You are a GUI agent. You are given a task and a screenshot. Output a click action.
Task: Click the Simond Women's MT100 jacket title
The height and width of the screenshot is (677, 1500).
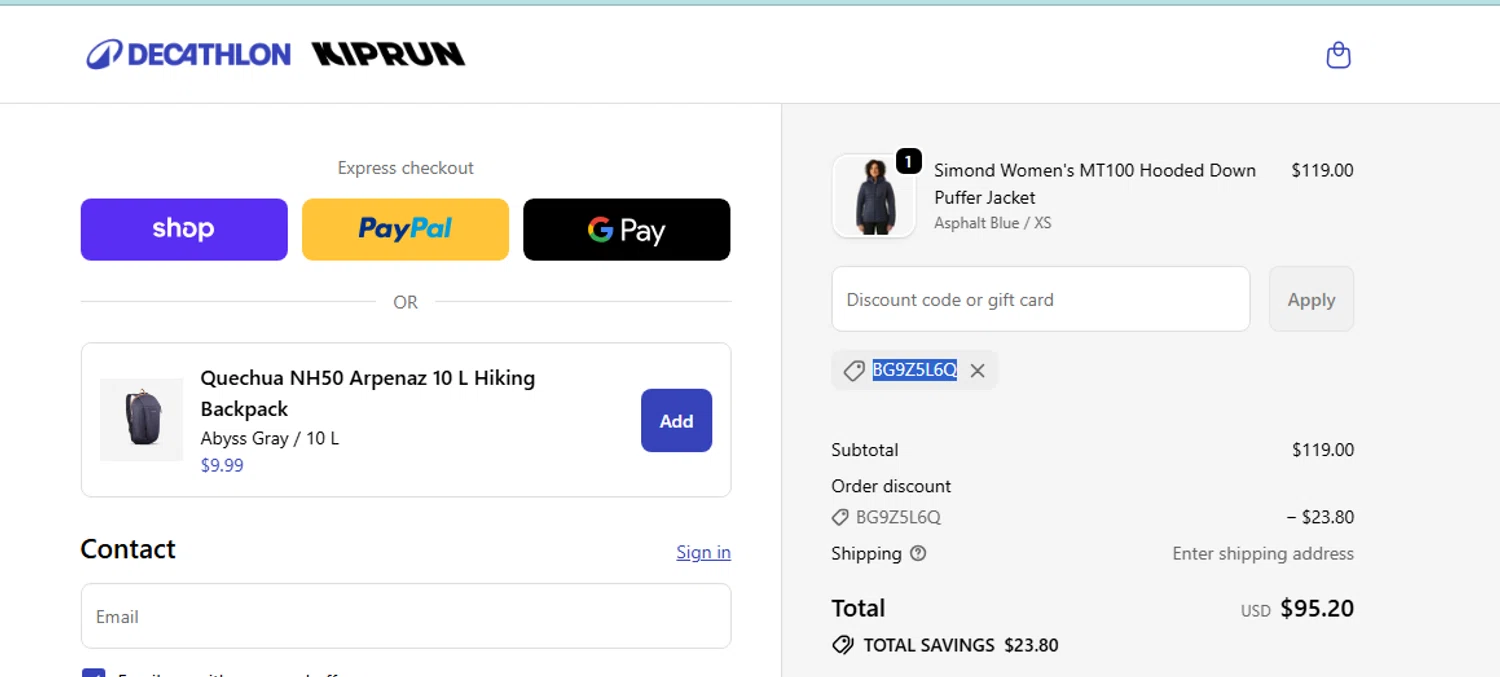click(1095, 184)
